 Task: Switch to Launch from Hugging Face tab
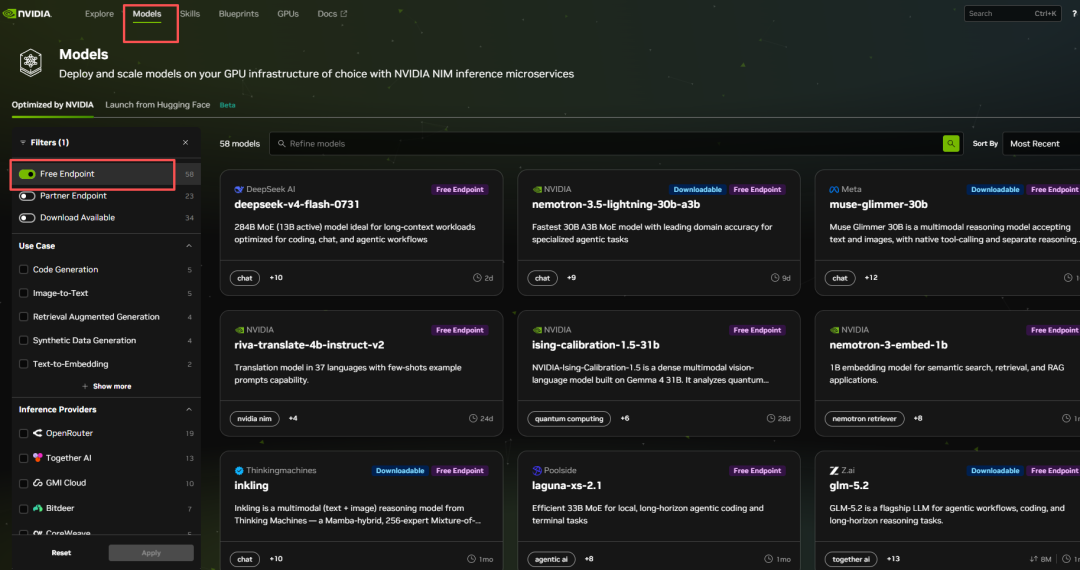tap(158, 105)
